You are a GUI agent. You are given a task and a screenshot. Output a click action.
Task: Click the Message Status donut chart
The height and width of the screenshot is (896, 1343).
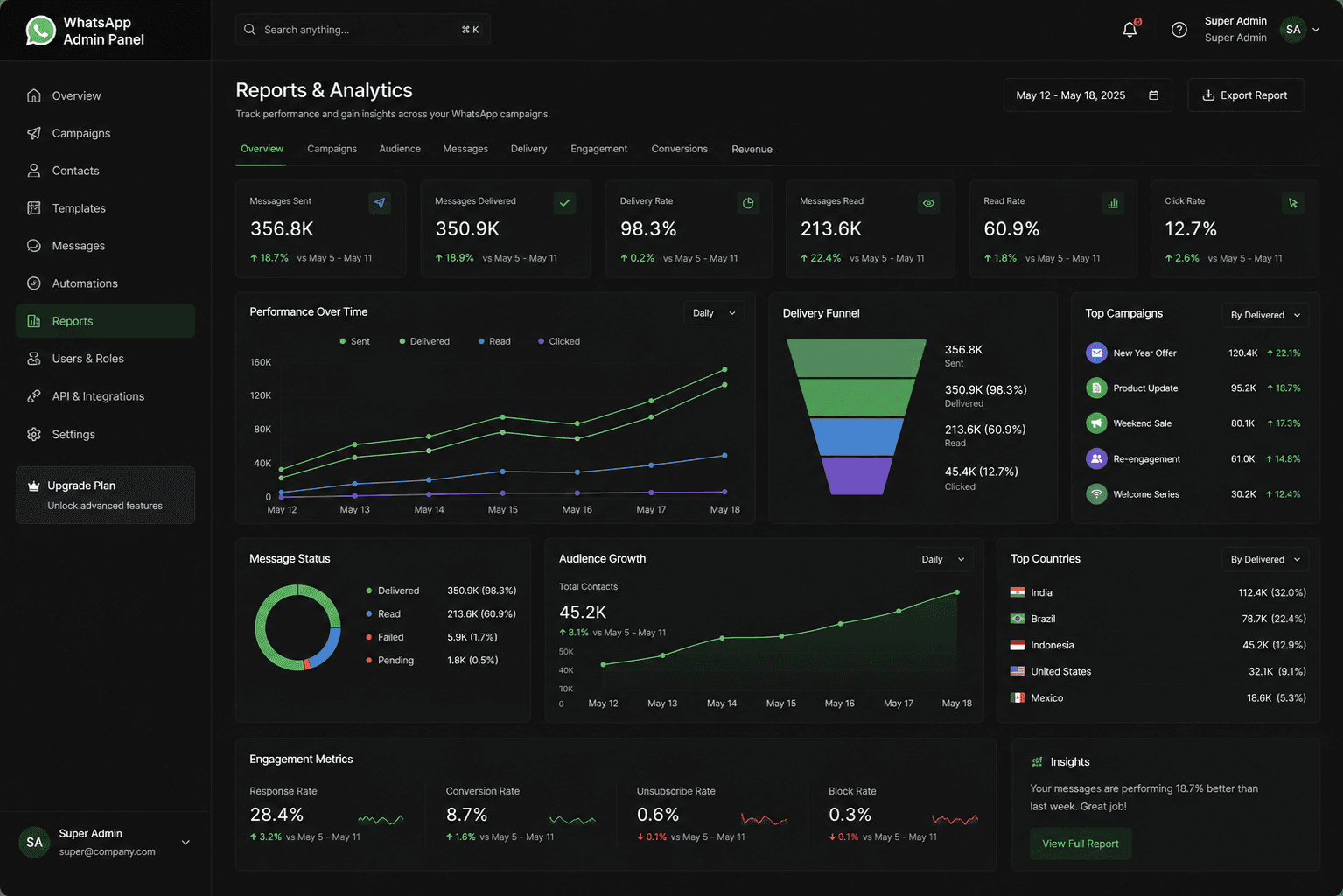[297, 627]
